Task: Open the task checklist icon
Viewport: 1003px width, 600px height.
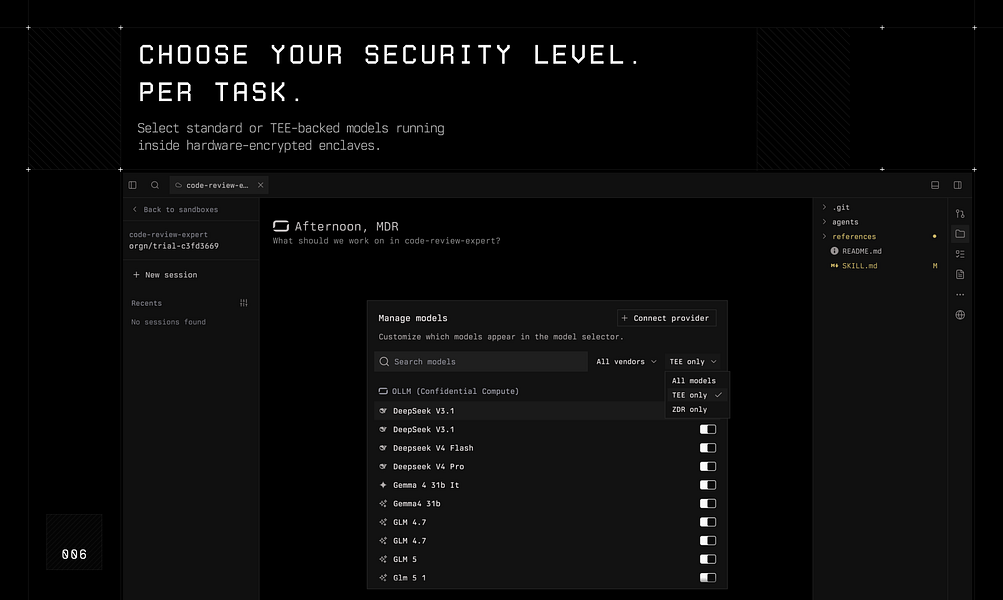Action: [960, 254]
